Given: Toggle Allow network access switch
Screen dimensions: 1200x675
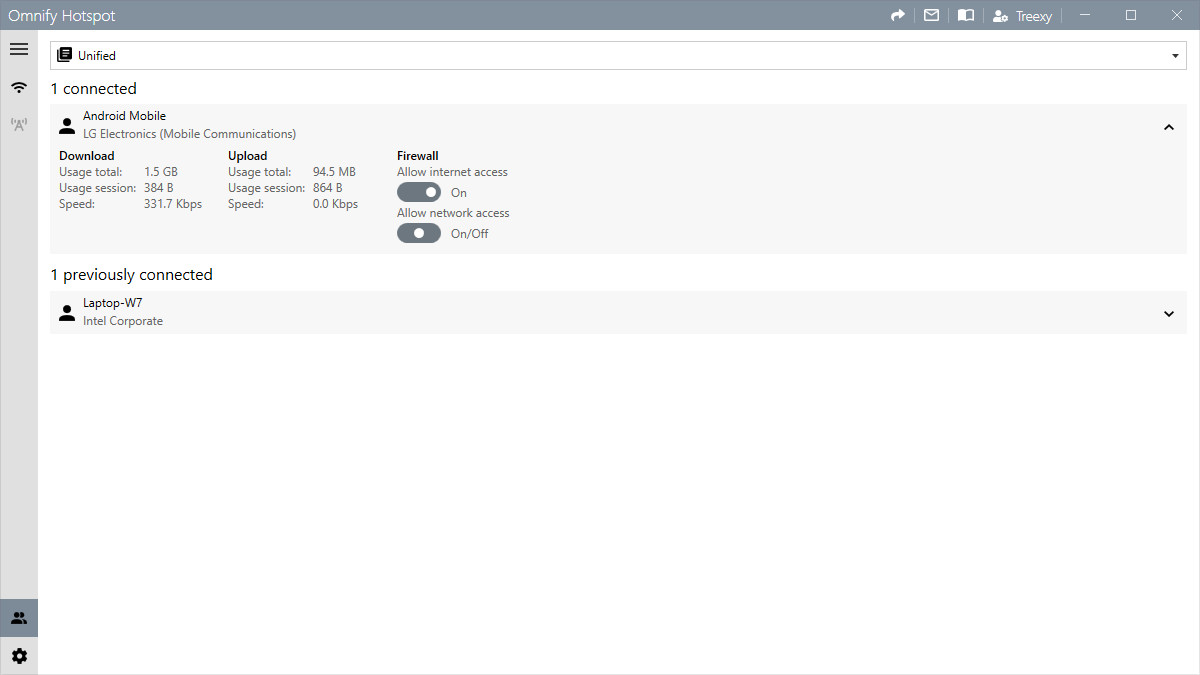Looking at the screenshot, I should 419,232.
